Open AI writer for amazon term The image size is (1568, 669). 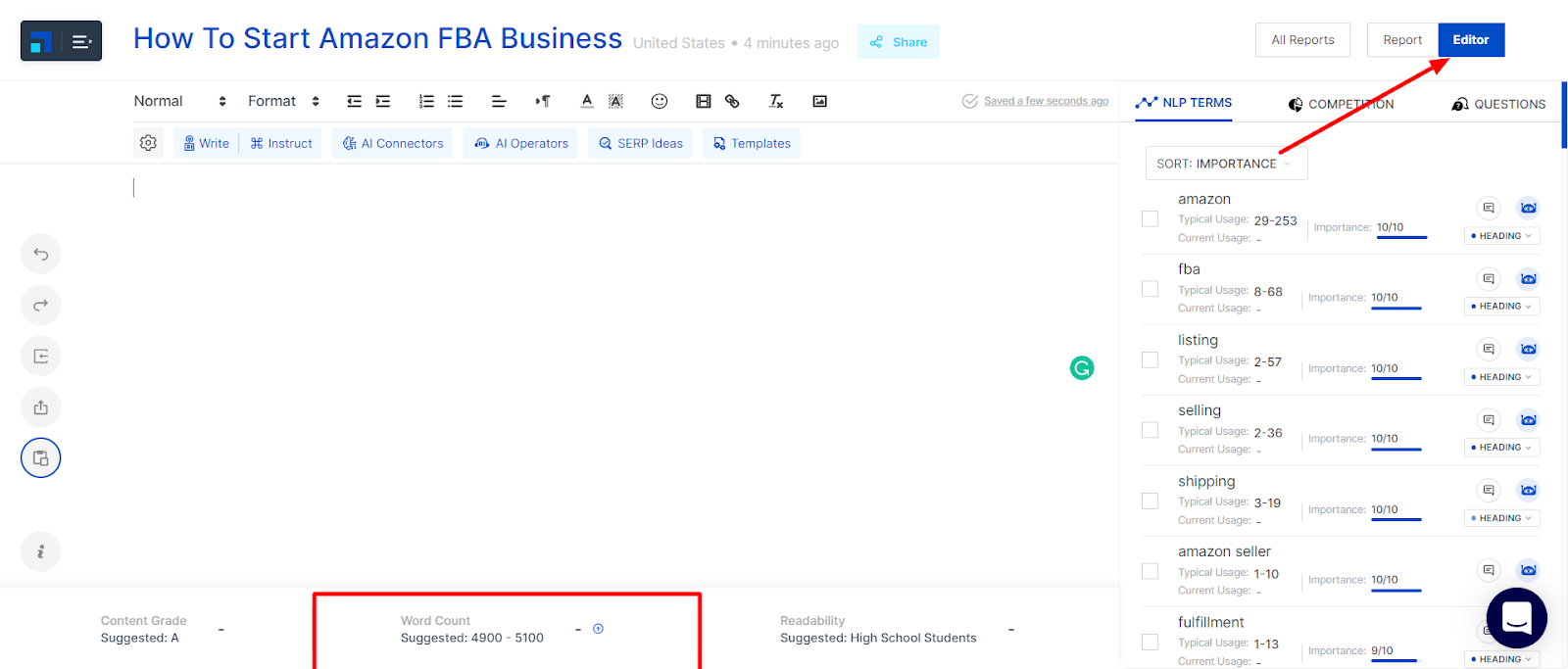tap(1528, 208)
